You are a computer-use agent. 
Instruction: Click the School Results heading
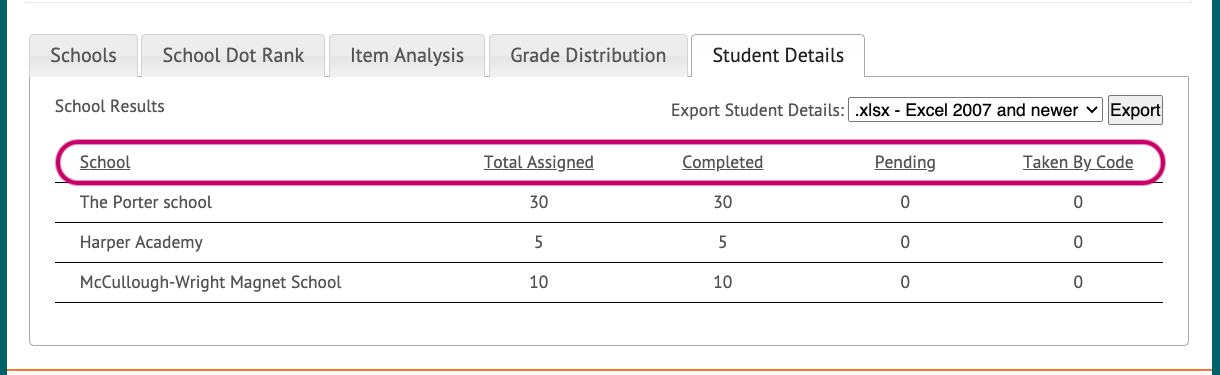[x=110, y=106]
